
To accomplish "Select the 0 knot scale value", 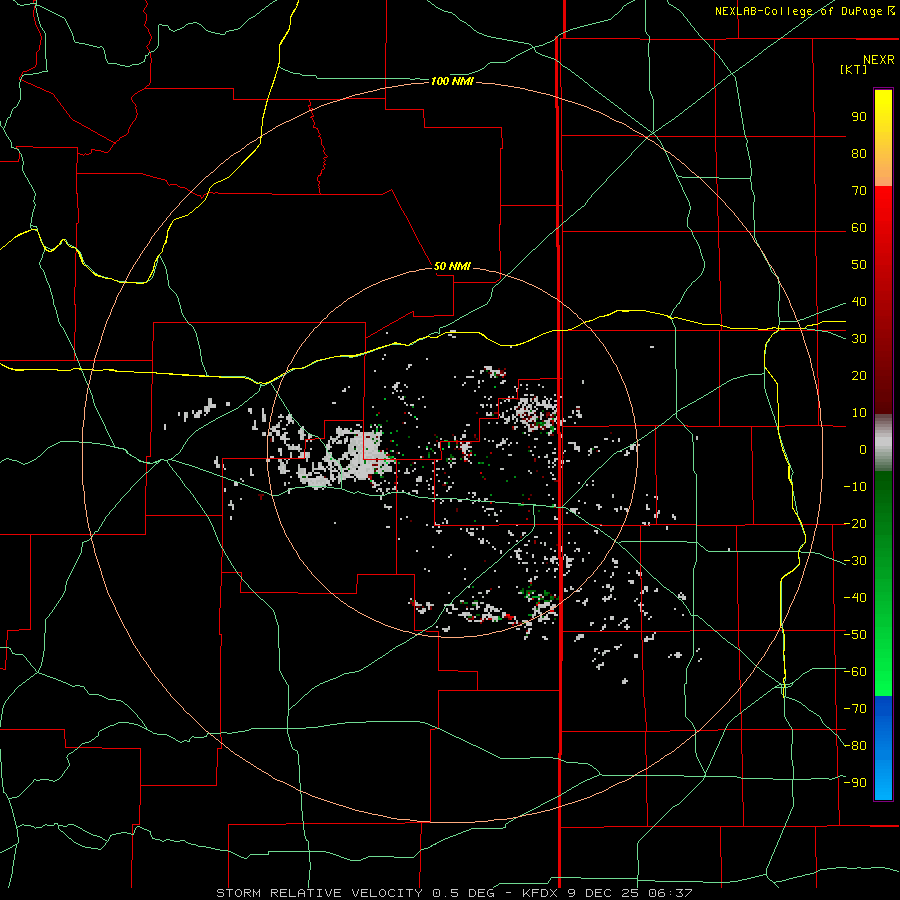I will tap(863, 449).
